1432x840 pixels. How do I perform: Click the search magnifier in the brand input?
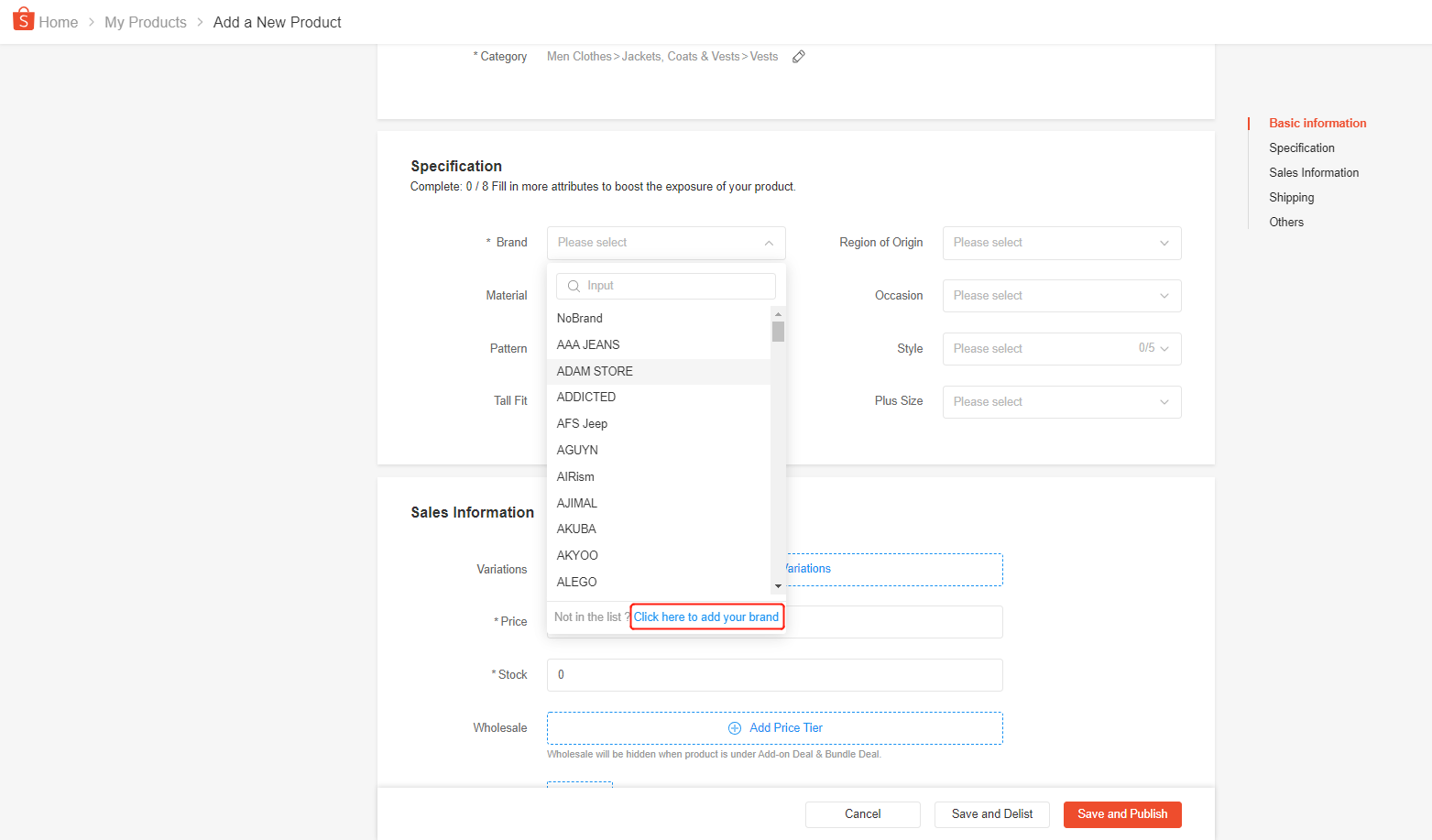click(x=574, y=286)
